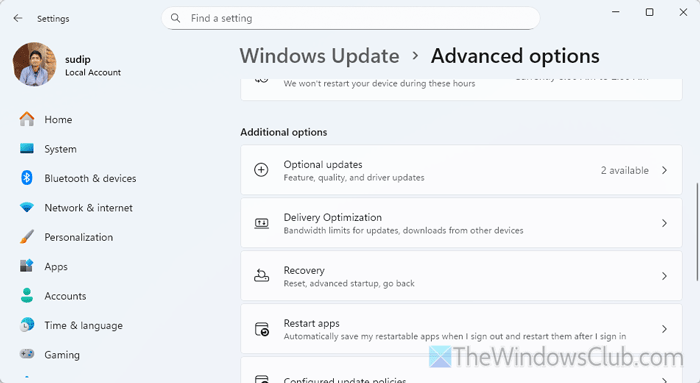Click the Network wifi icon
Viewport: 700px width, 383px height.
(27, 208)
